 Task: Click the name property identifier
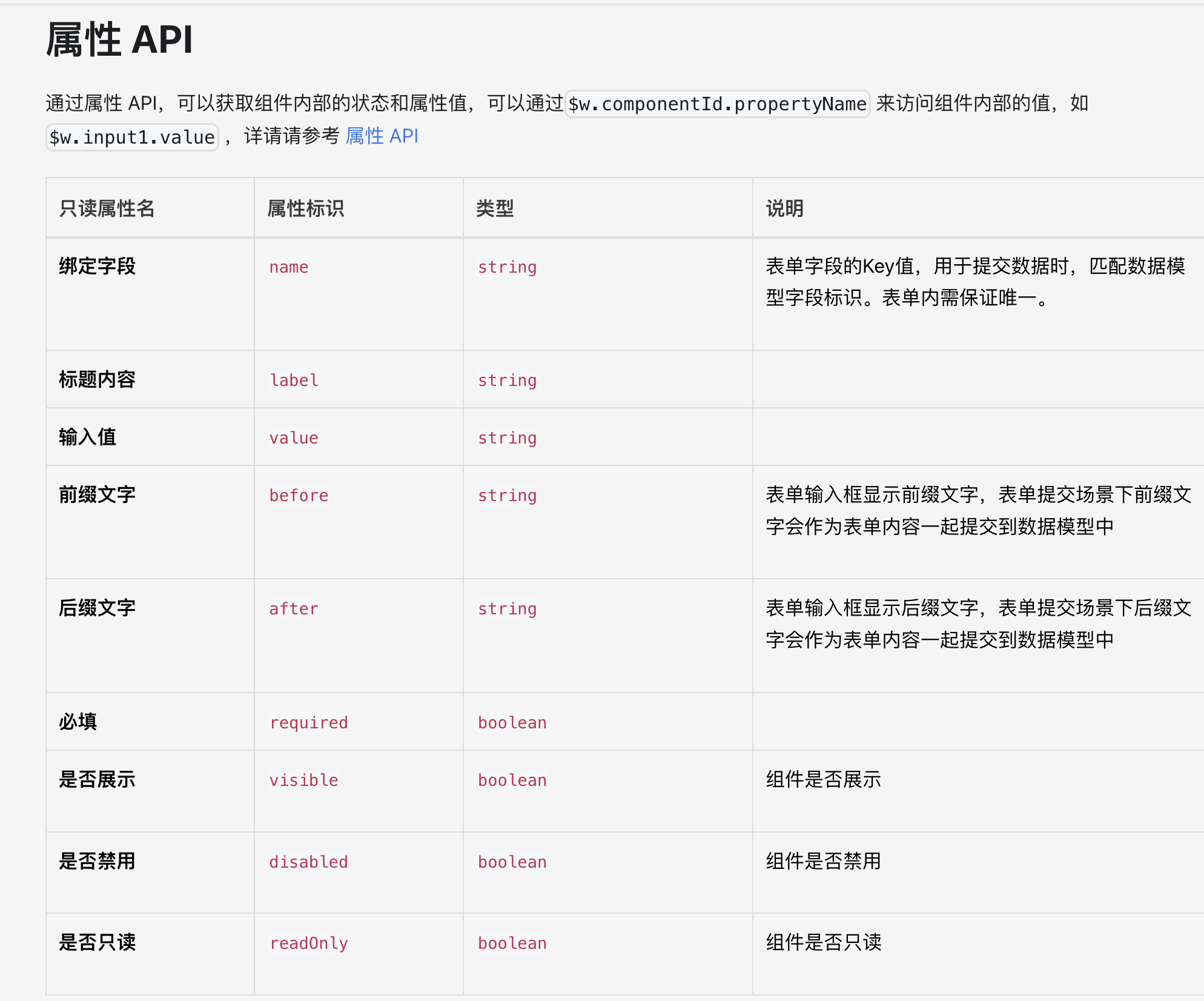289,267
